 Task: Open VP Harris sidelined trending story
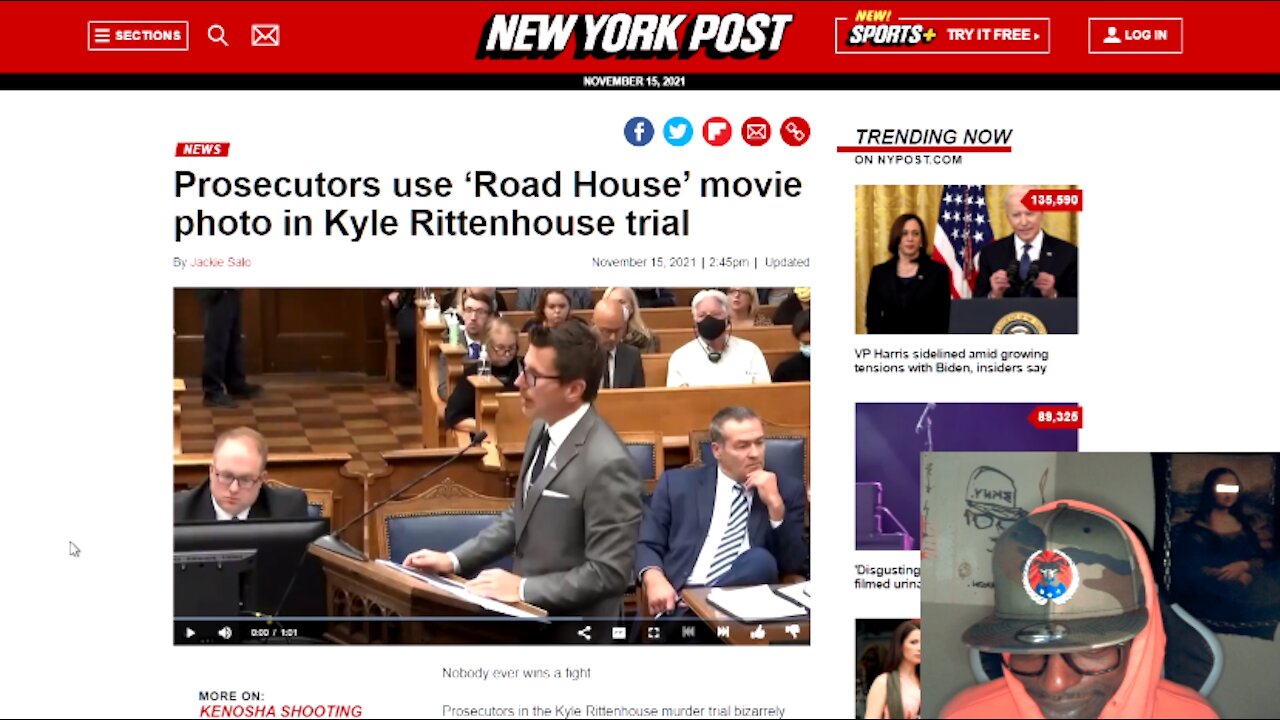pos(951,361)
